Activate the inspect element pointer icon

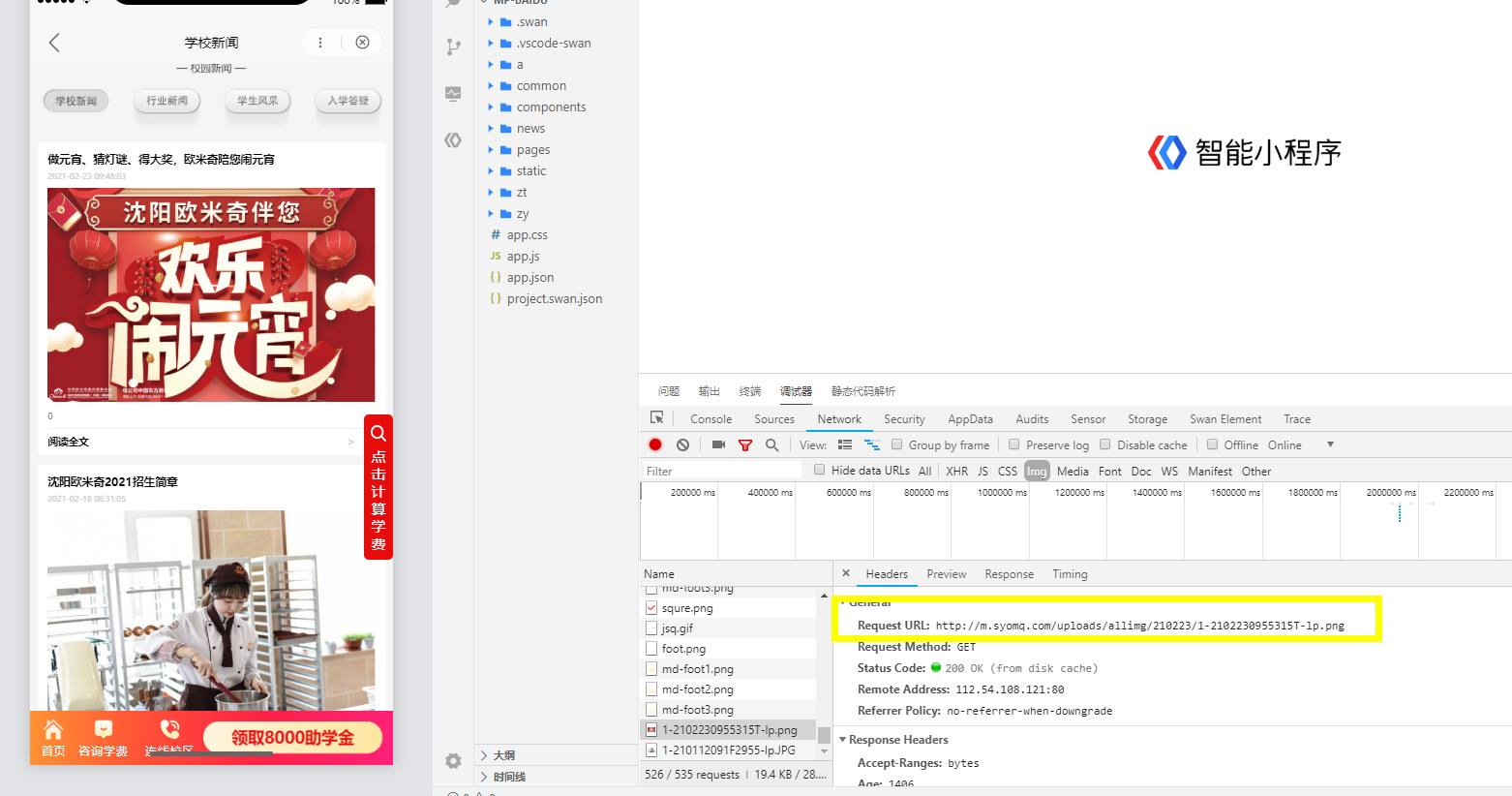657,417
